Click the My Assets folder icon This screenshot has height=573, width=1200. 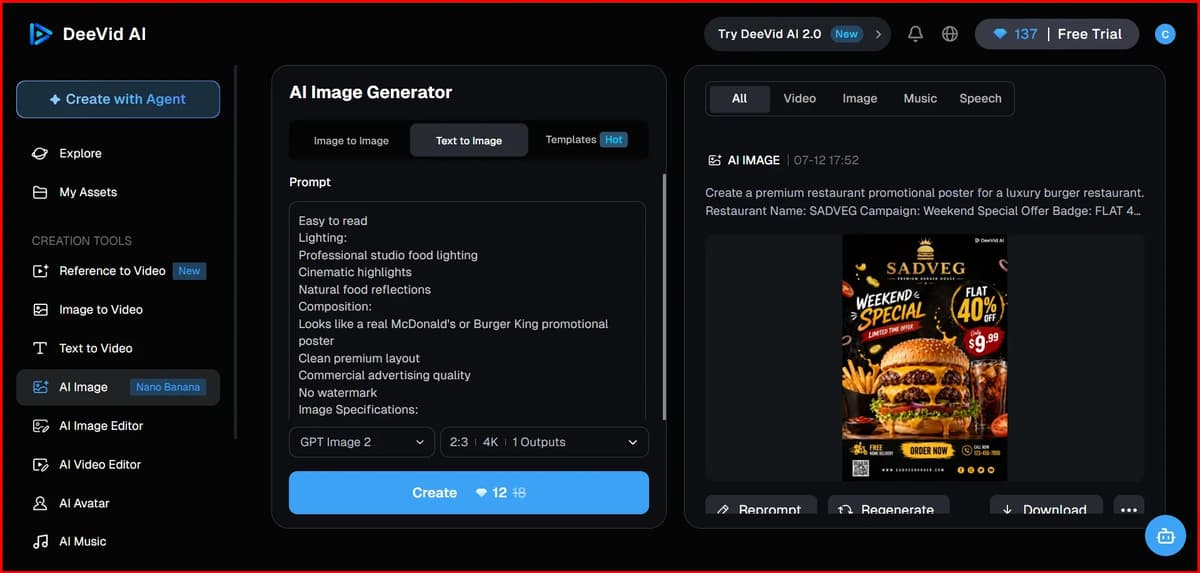click(x=40, y=192)
